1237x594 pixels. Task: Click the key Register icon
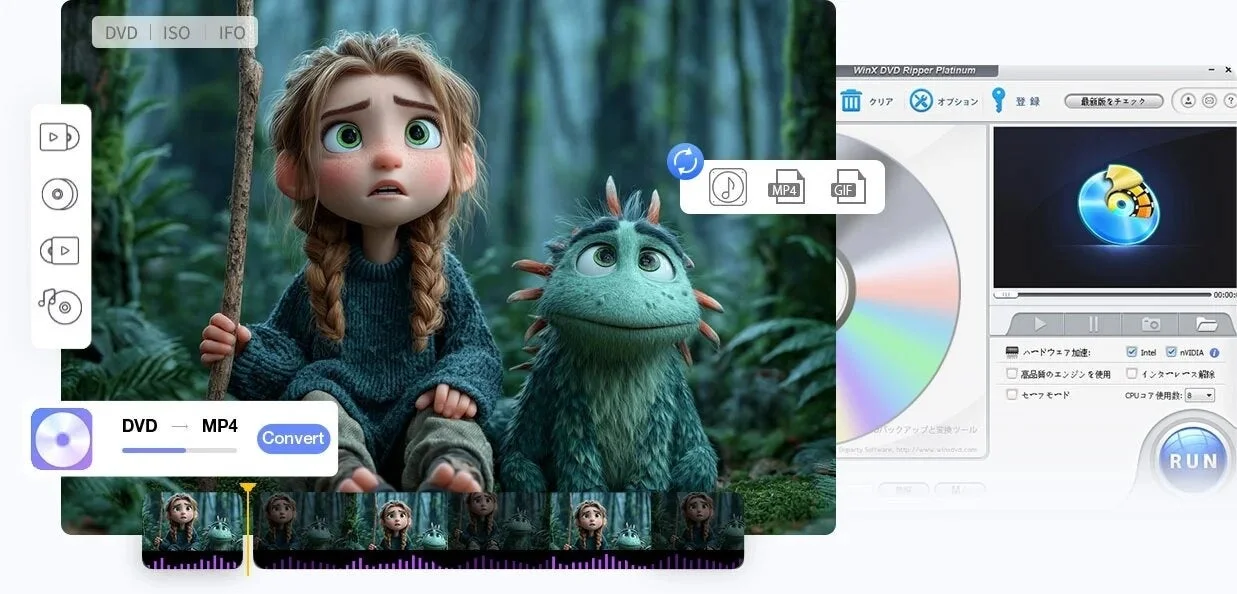click(x=997, y=100)
